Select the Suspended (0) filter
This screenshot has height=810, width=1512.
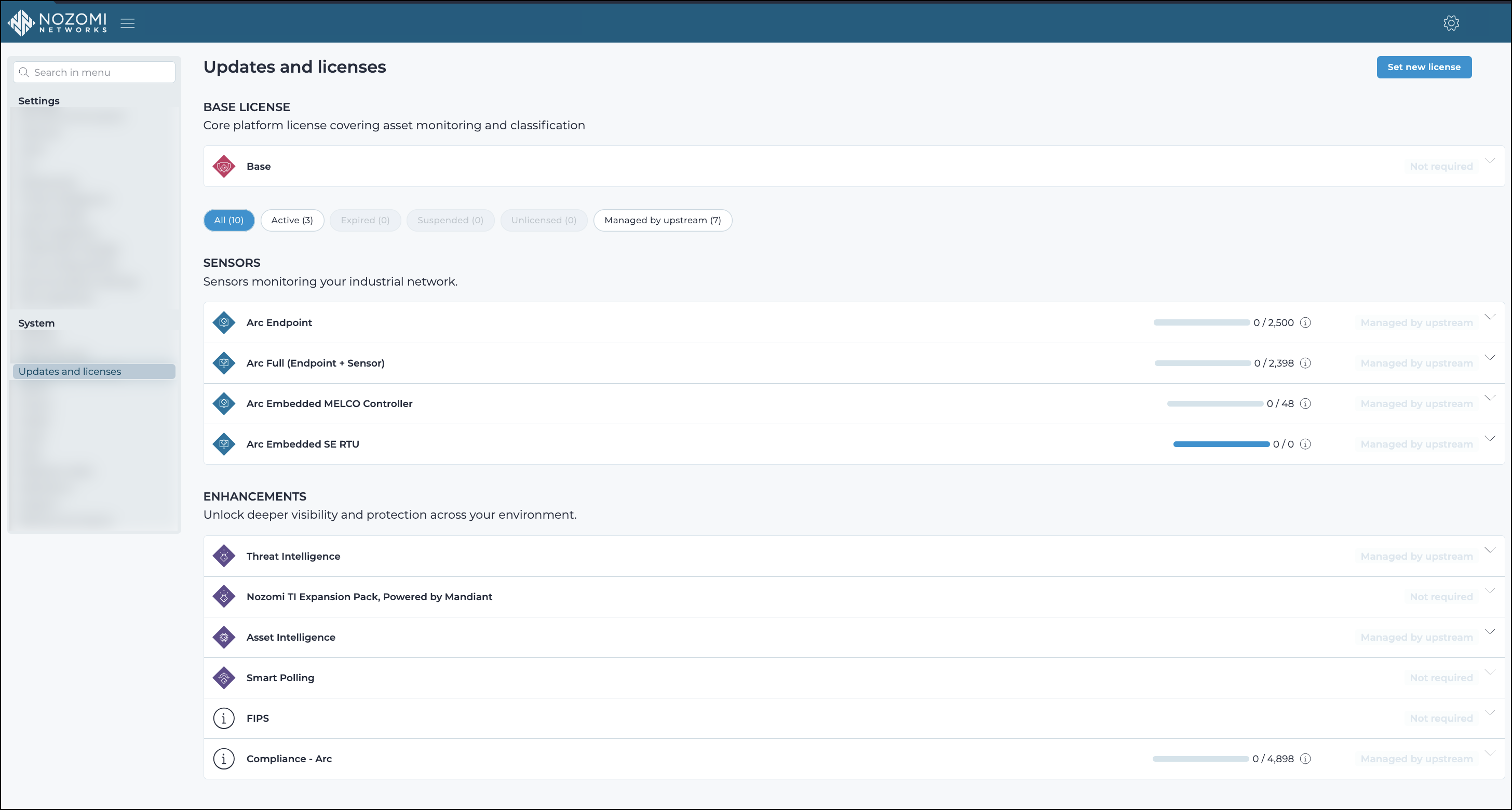point(450,220)
